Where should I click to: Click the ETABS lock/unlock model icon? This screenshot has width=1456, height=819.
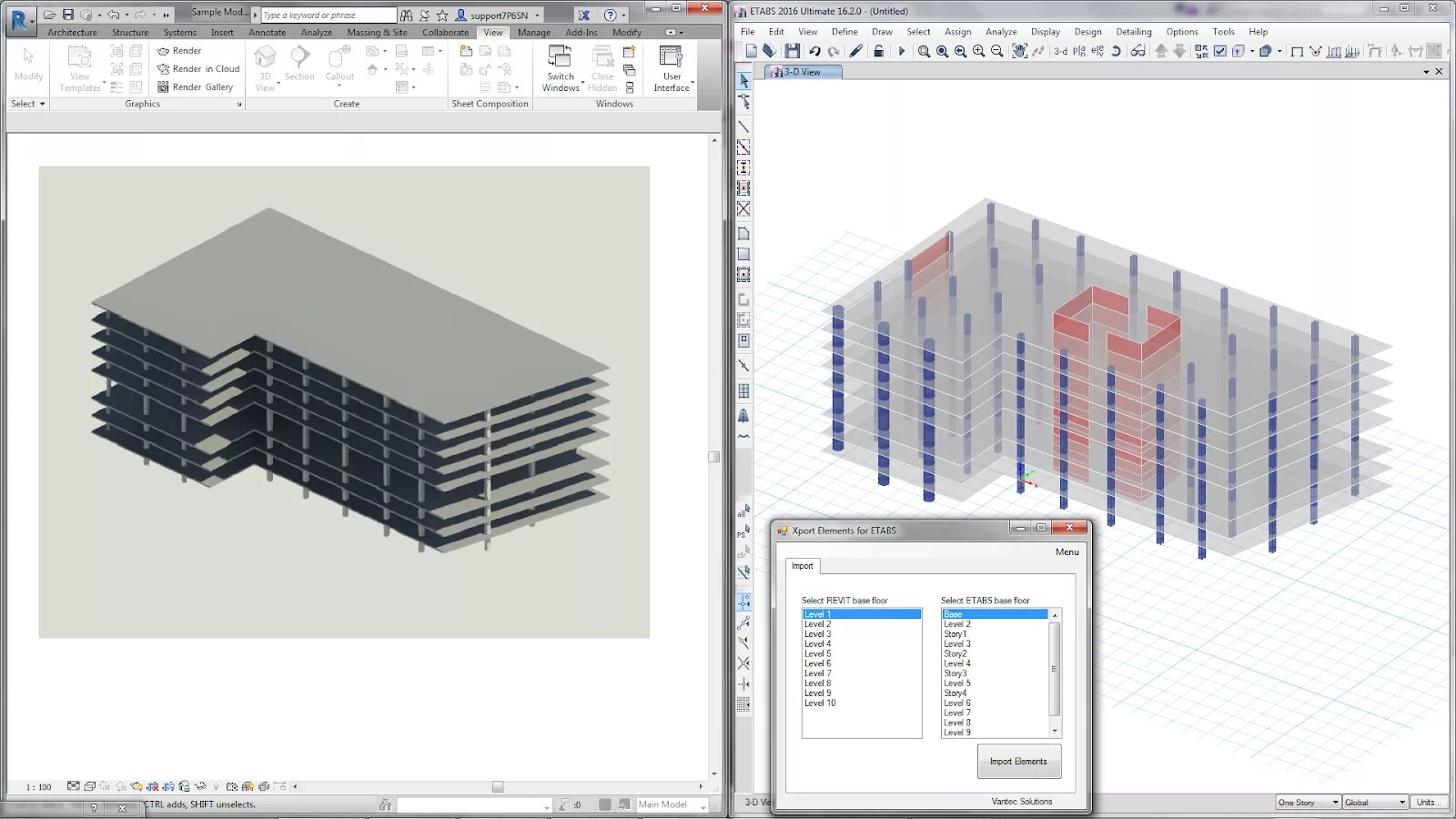878,51
